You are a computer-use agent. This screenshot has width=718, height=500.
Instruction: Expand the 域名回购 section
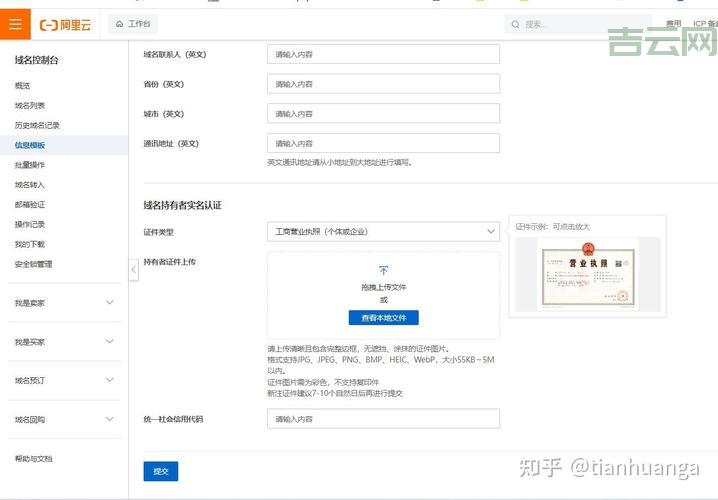pos(64,419)
